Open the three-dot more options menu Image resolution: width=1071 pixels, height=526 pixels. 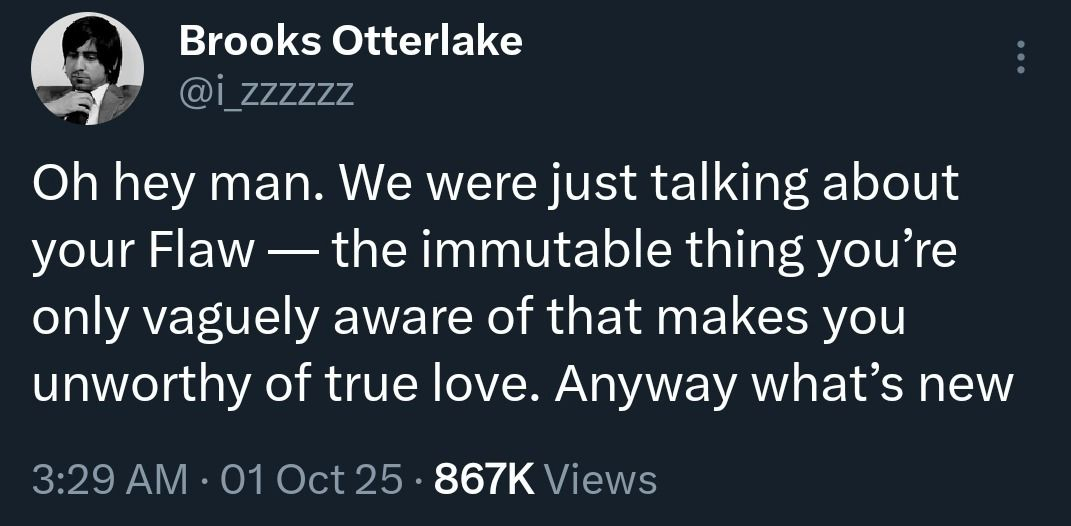(1020, 58)
